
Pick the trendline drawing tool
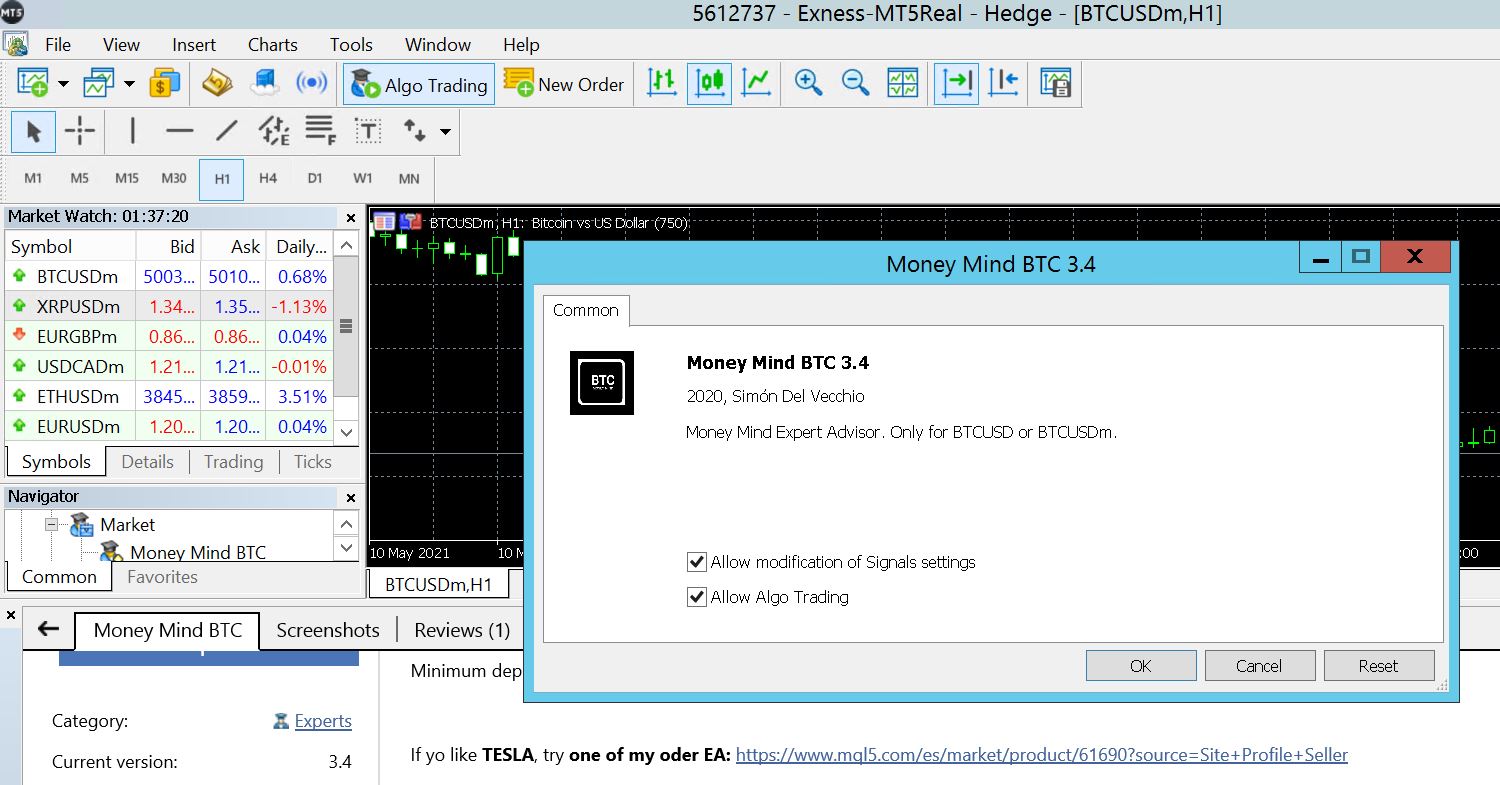point(227,132)
